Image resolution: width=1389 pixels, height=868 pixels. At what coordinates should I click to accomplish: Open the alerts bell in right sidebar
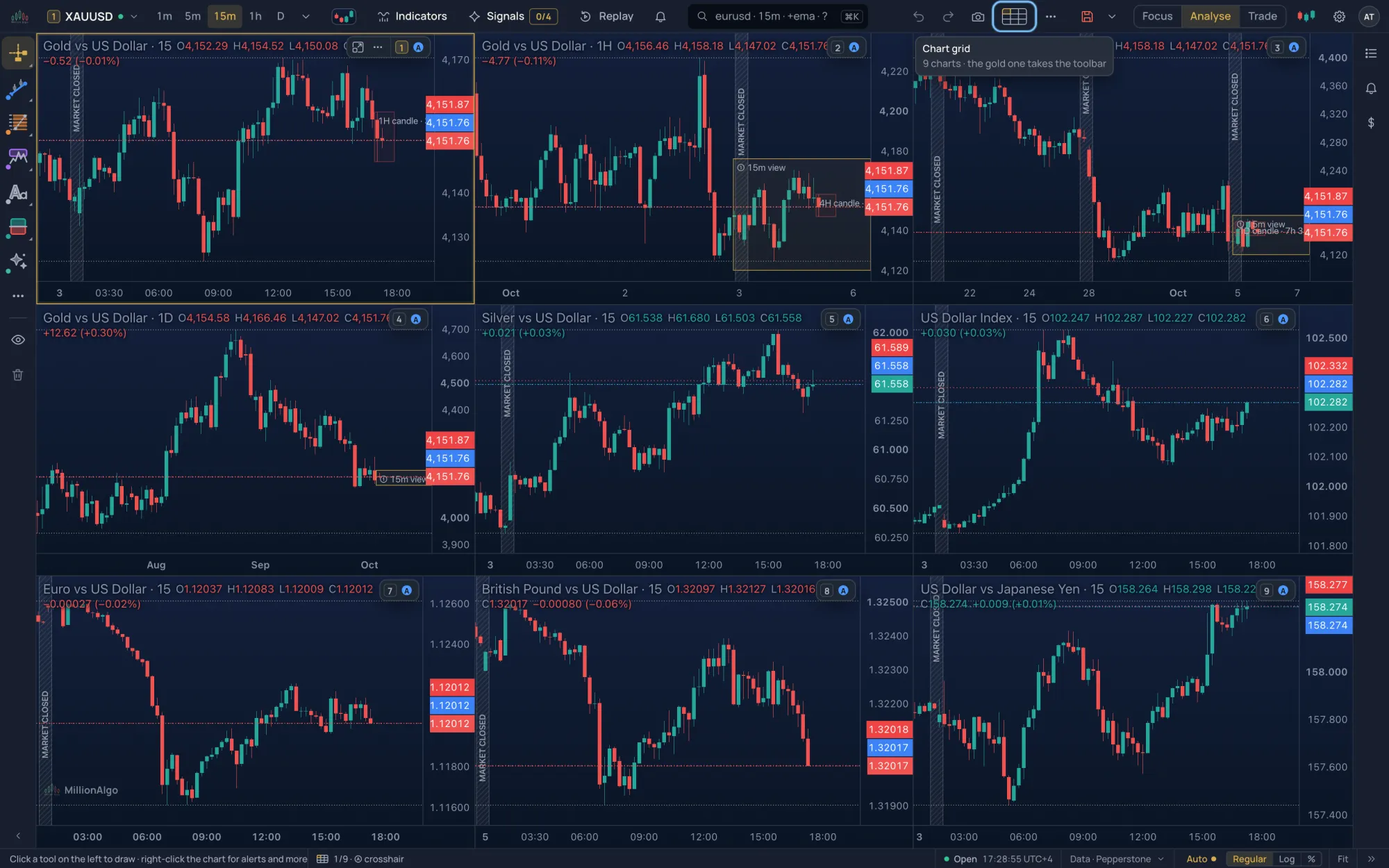click(x=1371, y=88)
